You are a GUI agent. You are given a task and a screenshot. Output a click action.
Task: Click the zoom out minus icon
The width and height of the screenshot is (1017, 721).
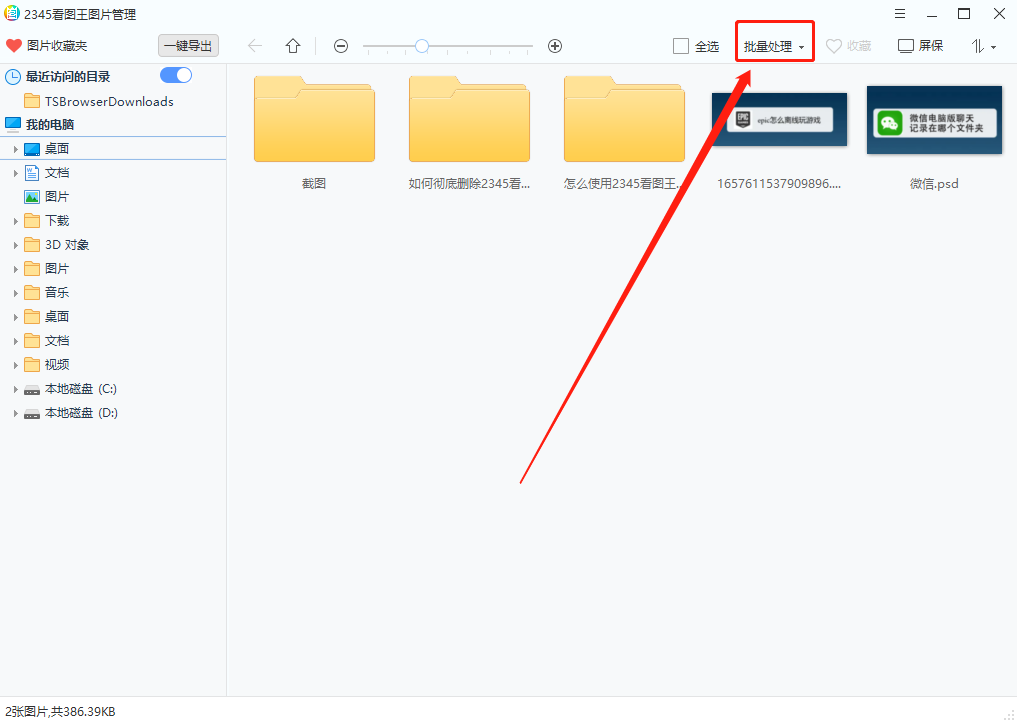341,46
